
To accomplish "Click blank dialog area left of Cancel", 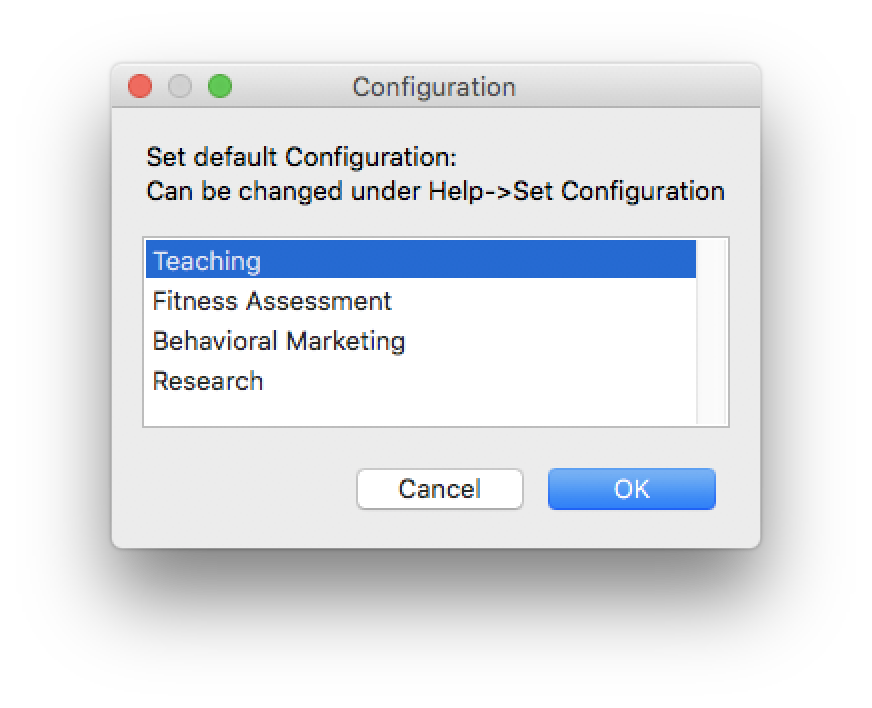I will pyautogui.click(x=240, y=489).
